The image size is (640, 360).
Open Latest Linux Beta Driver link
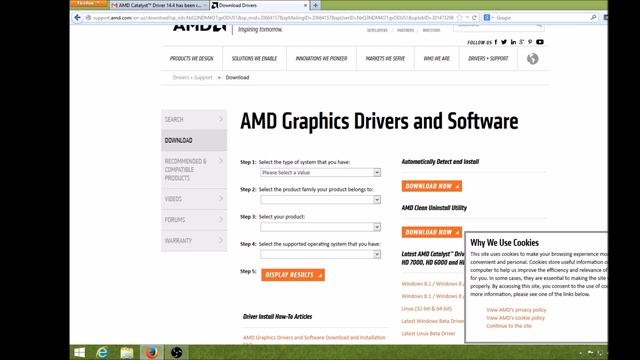pyautogui.click(x=428, y=333)
